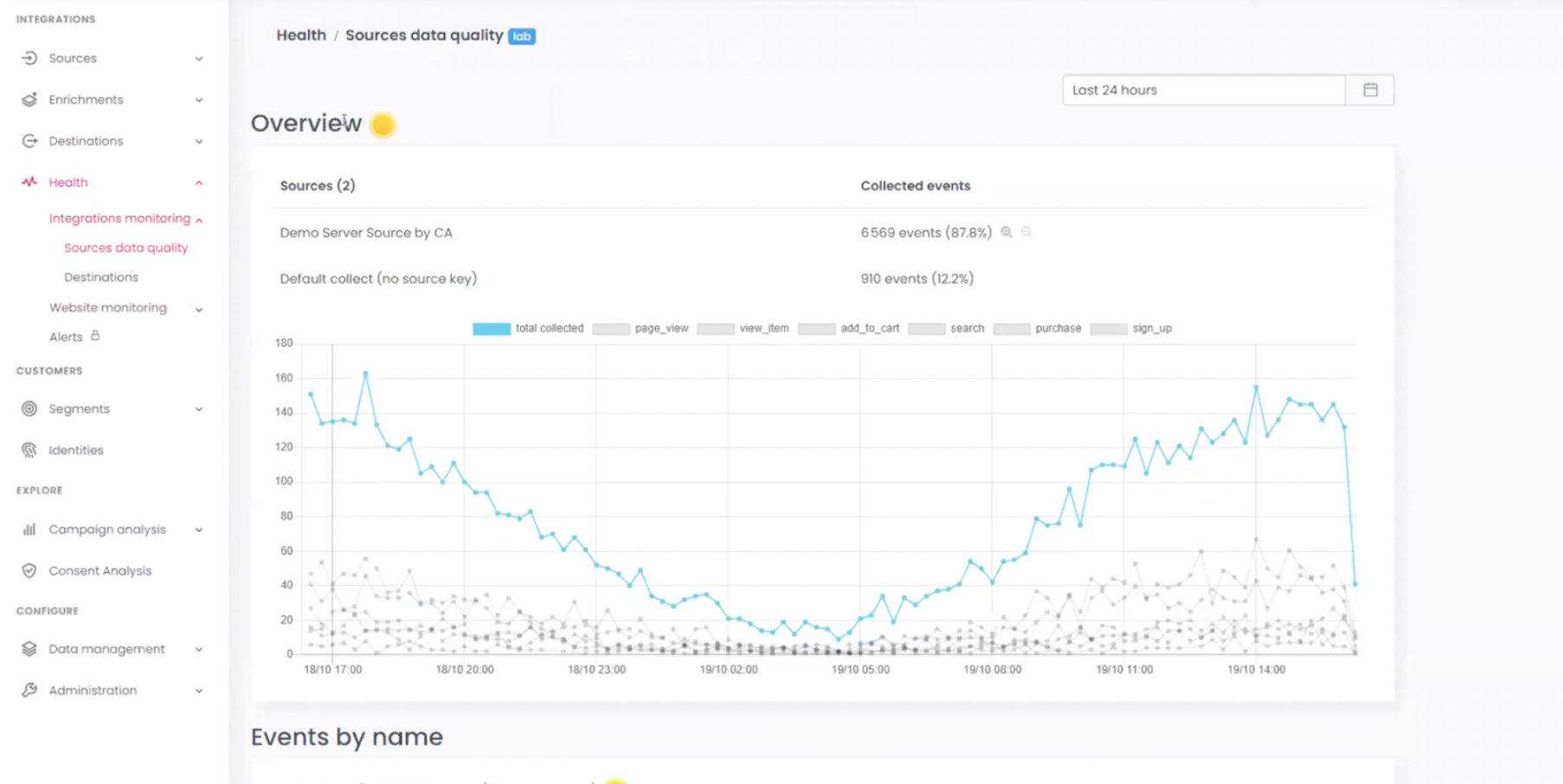Click the Campaign analysis bar chart icon
The width and height of the screenshot is (1563, 784).
(x=29, y=529)
